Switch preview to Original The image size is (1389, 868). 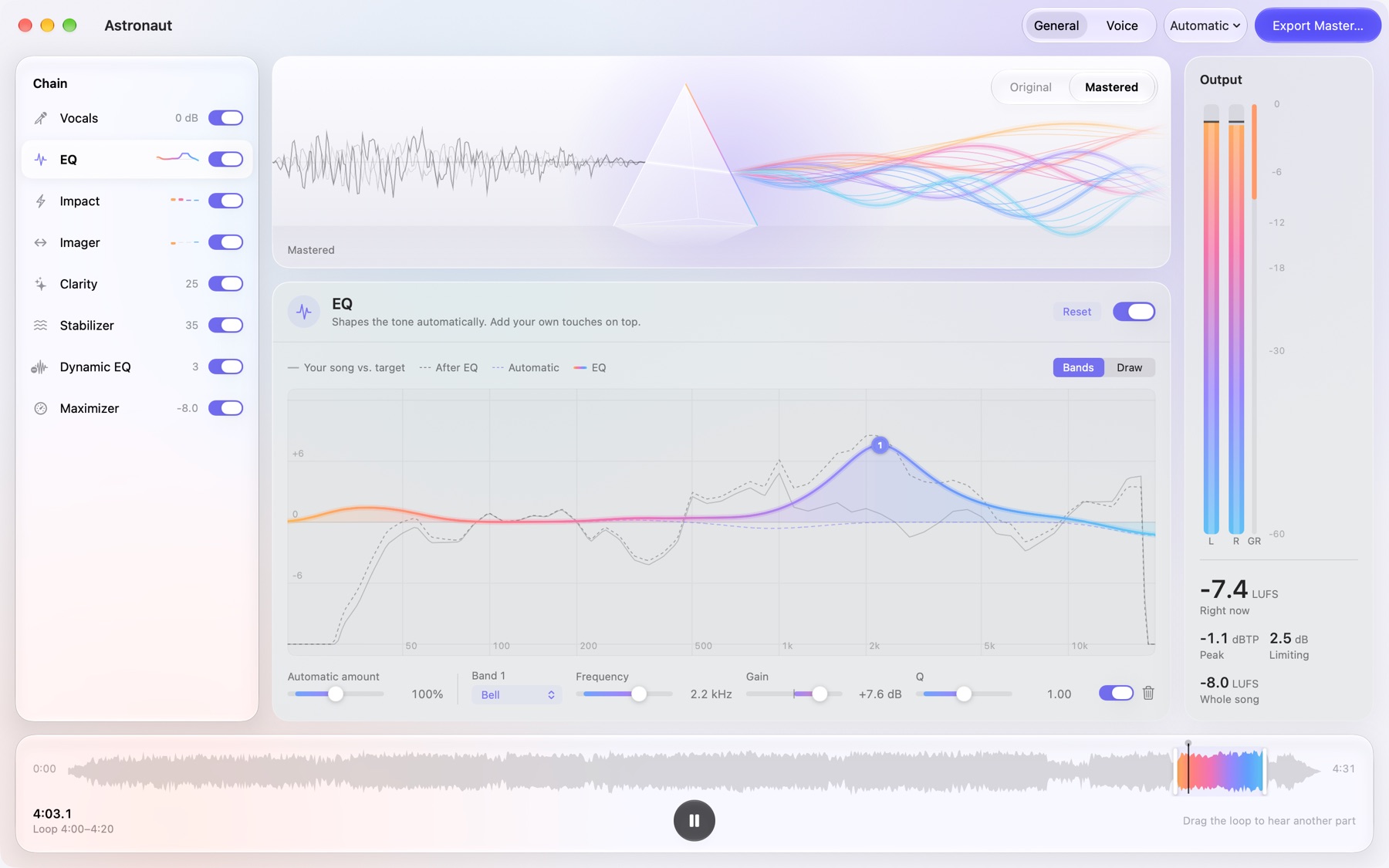1030,87
